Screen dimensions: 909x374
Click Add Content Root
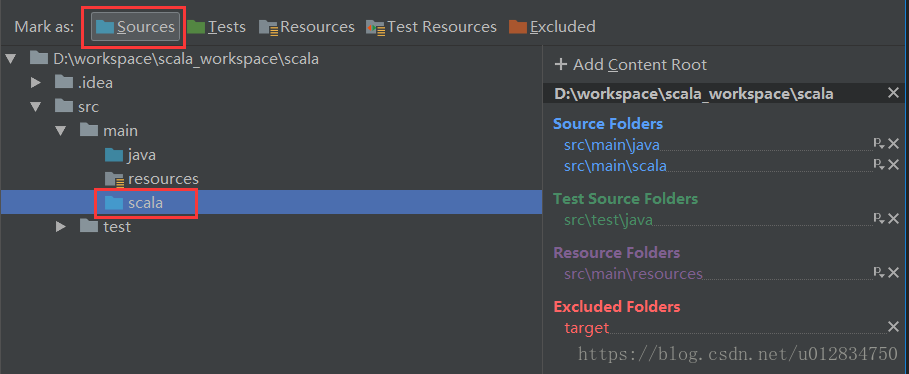point(631,64)
